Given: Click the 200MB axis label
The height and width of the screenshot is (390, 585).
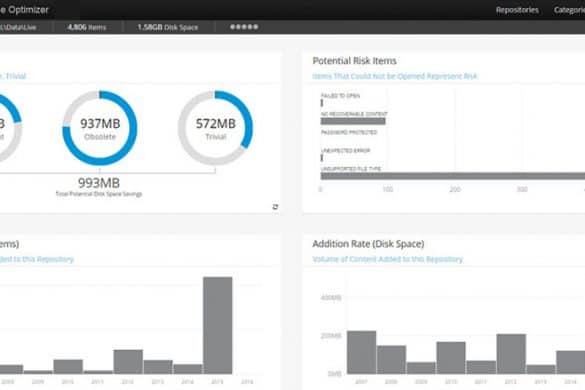Looking at the screenshot, I should click(331, 336).
